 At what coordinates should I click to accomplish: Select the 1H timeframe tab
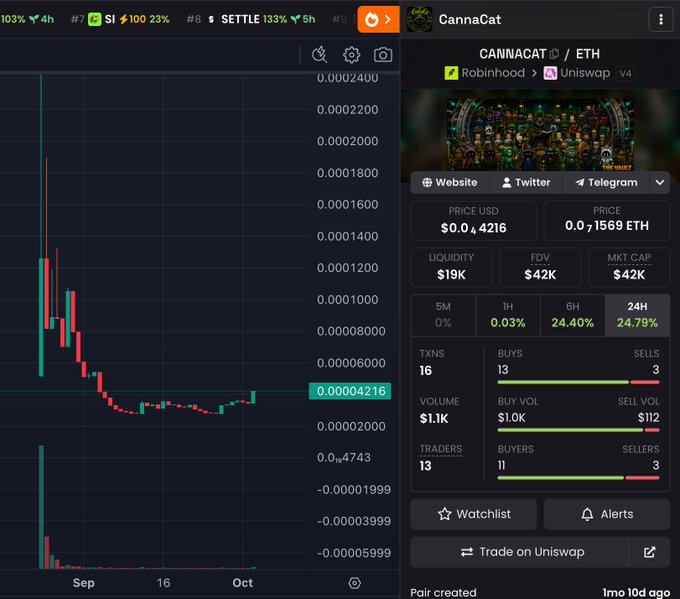pyautogui.click(x=508, y=315)
